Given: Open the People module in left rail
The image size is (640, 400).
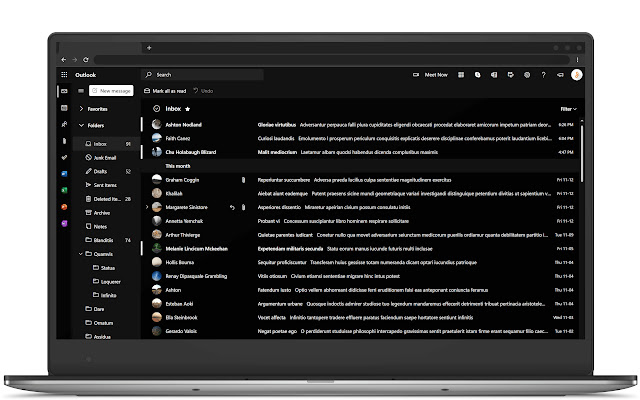Looking at the screenshot, I should (64, 124).
